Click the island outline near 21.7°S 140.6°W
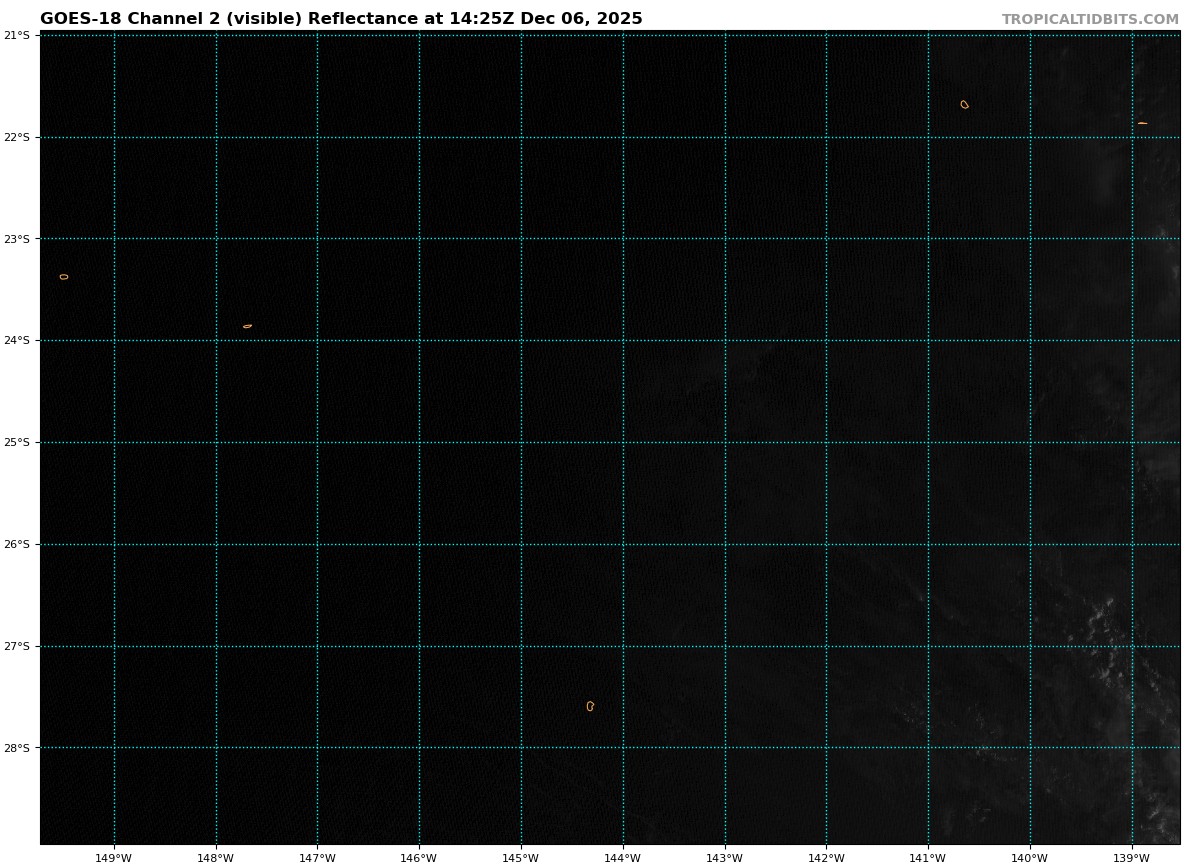Viewport: 1200px width, 867px height. [964, 104]
